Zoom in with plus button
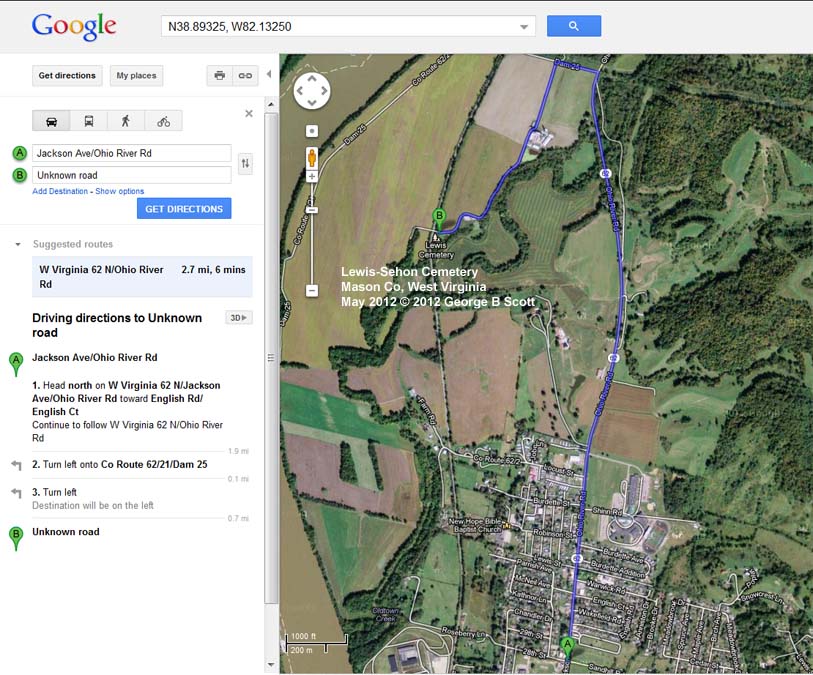 312,177
